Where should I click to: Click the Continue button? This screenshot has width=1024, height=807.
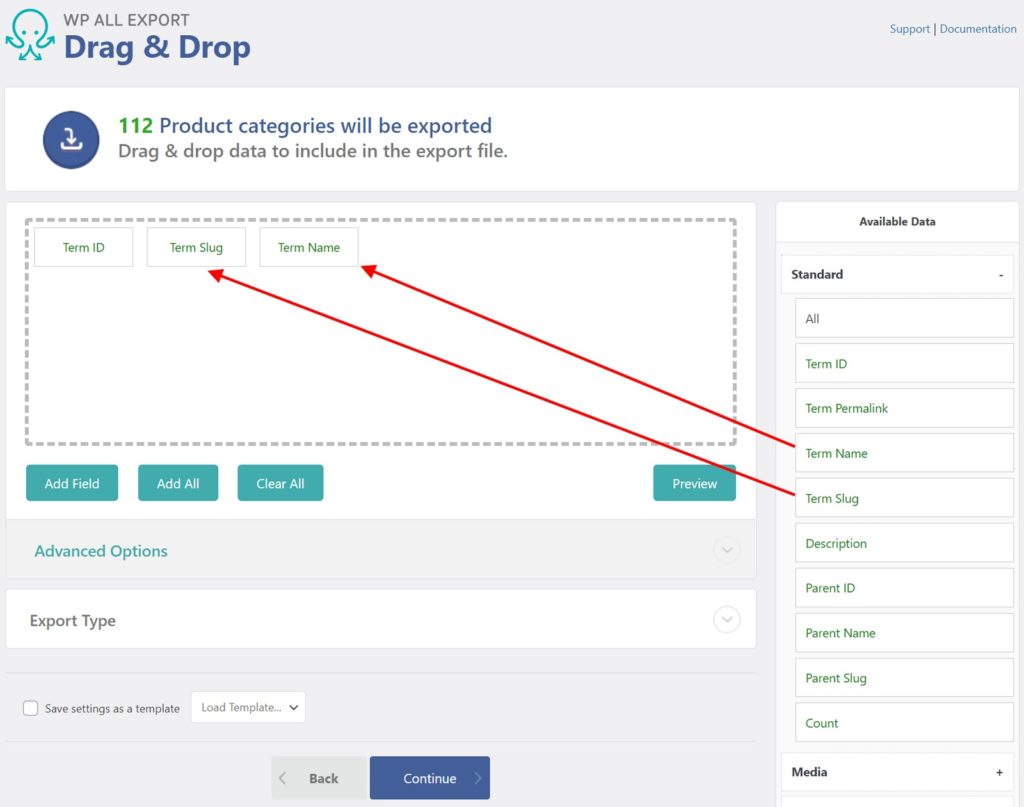[x=429, y=778]
